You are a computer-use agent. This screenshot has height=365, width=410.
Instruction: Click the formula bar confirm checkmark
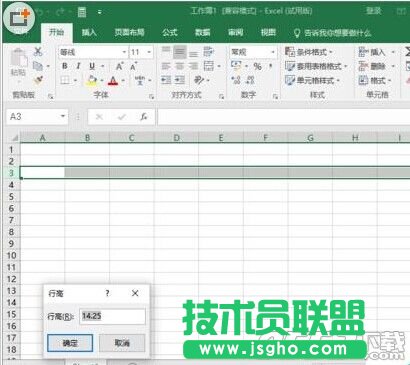click(122, 117)
